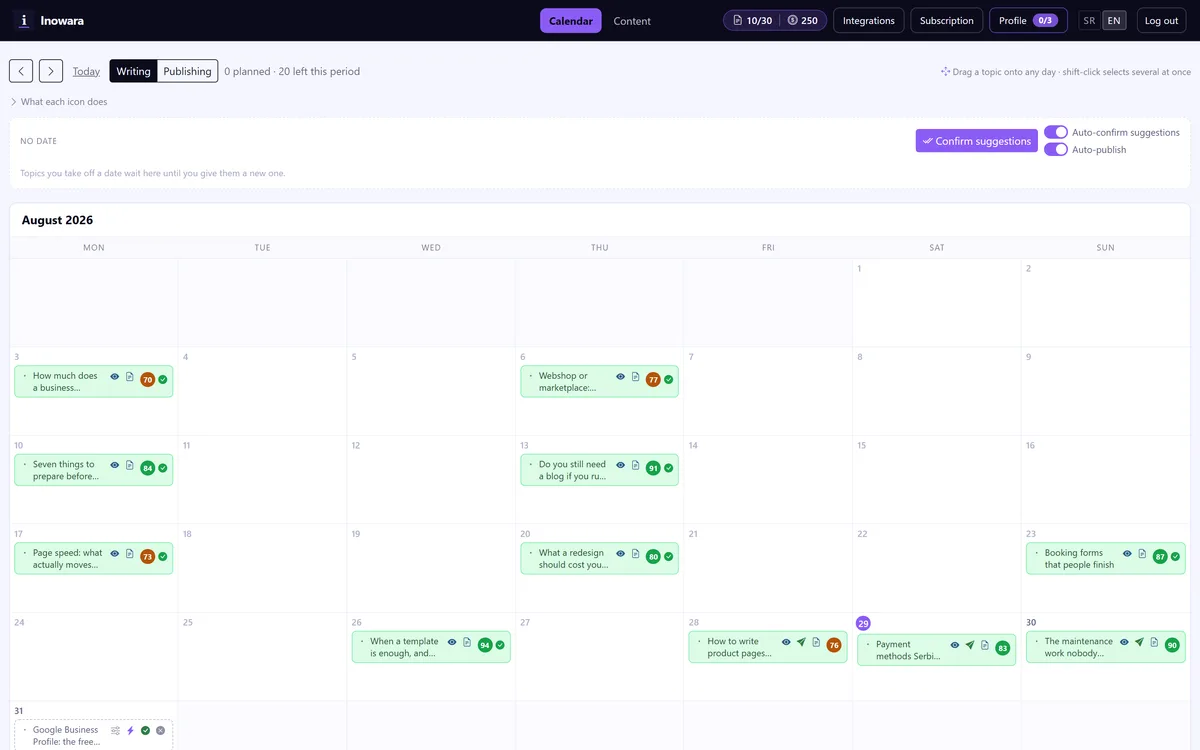Open document icon on 'What a redesign' card
This screenshot has width=1200, height=750.
click(x=635, y=554)
